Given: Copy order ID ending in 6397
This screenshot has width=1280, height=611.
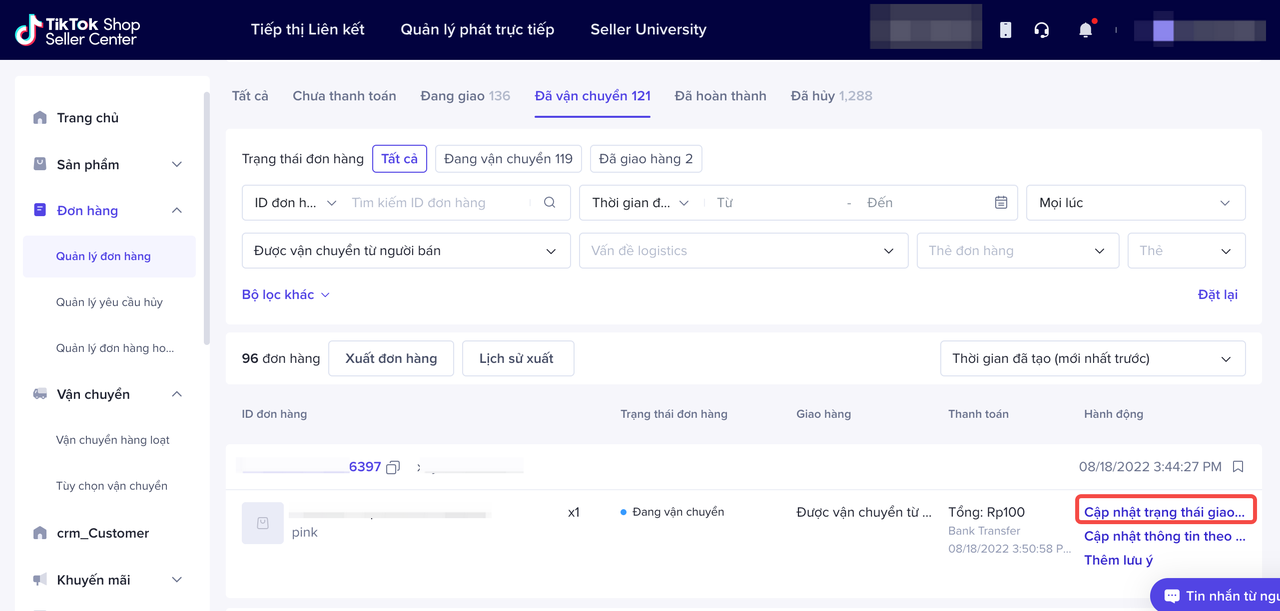Looking at the screenshot, I should click(x=393, y=467).
